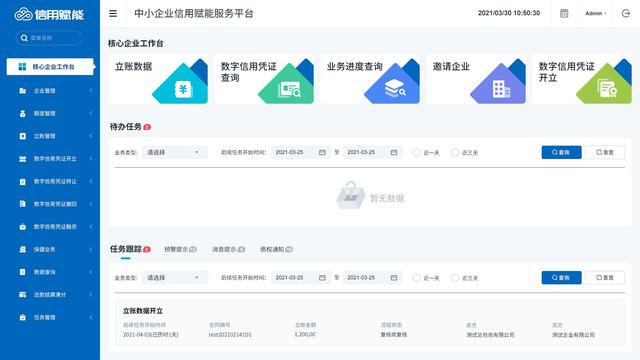
Task: Click the layers icon on the 业务进度查询 card
Action: coord(395,88)
